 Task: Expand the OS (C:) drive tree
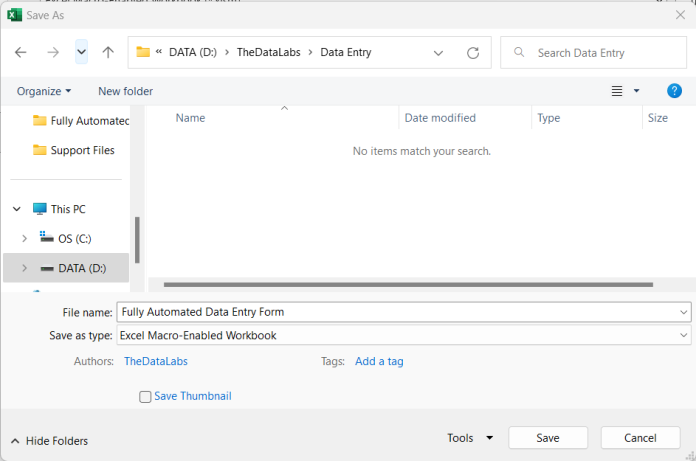point(24,239)
